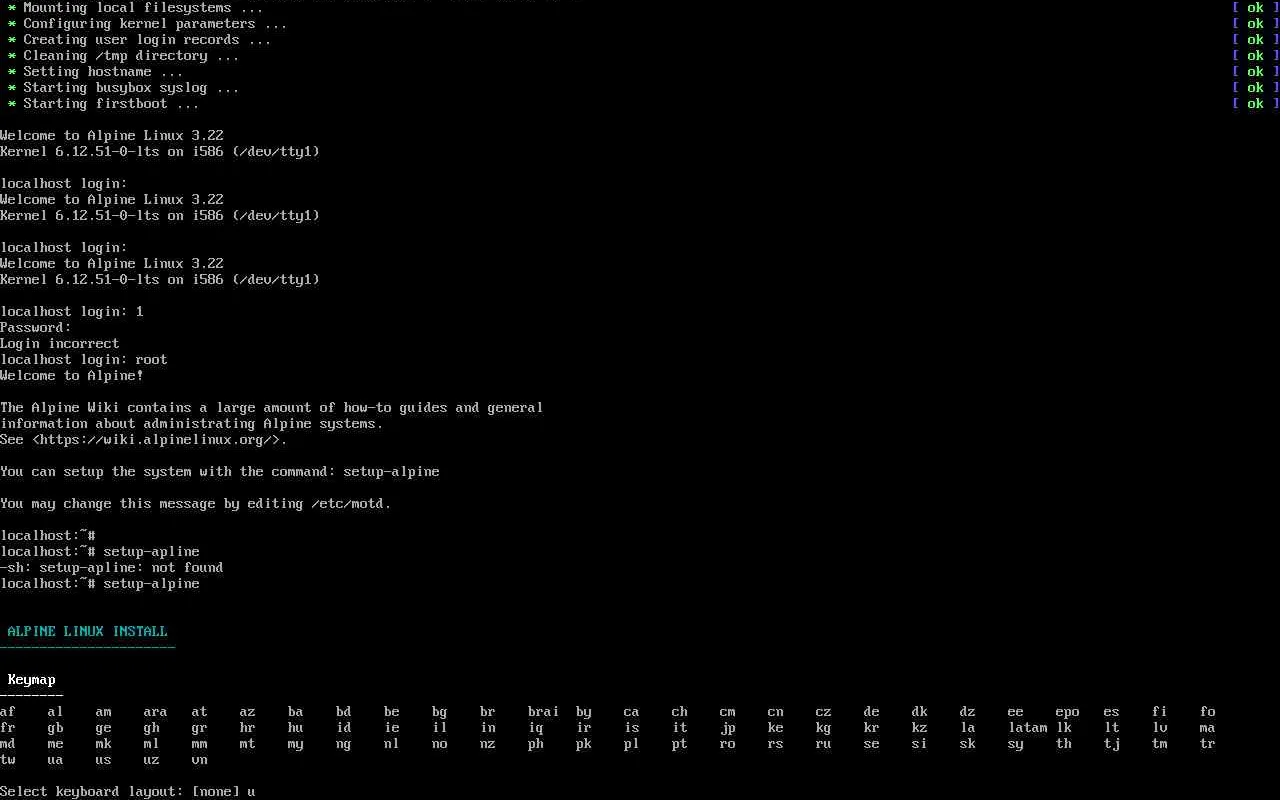Choose the 'epo' keymap code
This screenshot has width=1280, height=800.
coord(1068,711)
